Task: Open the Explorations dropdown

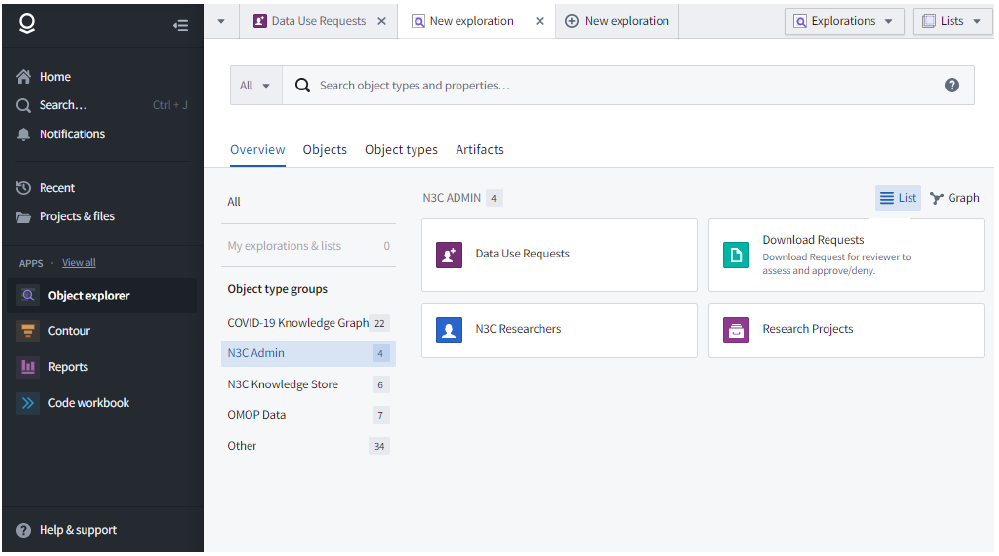Action: click(844, 22)
